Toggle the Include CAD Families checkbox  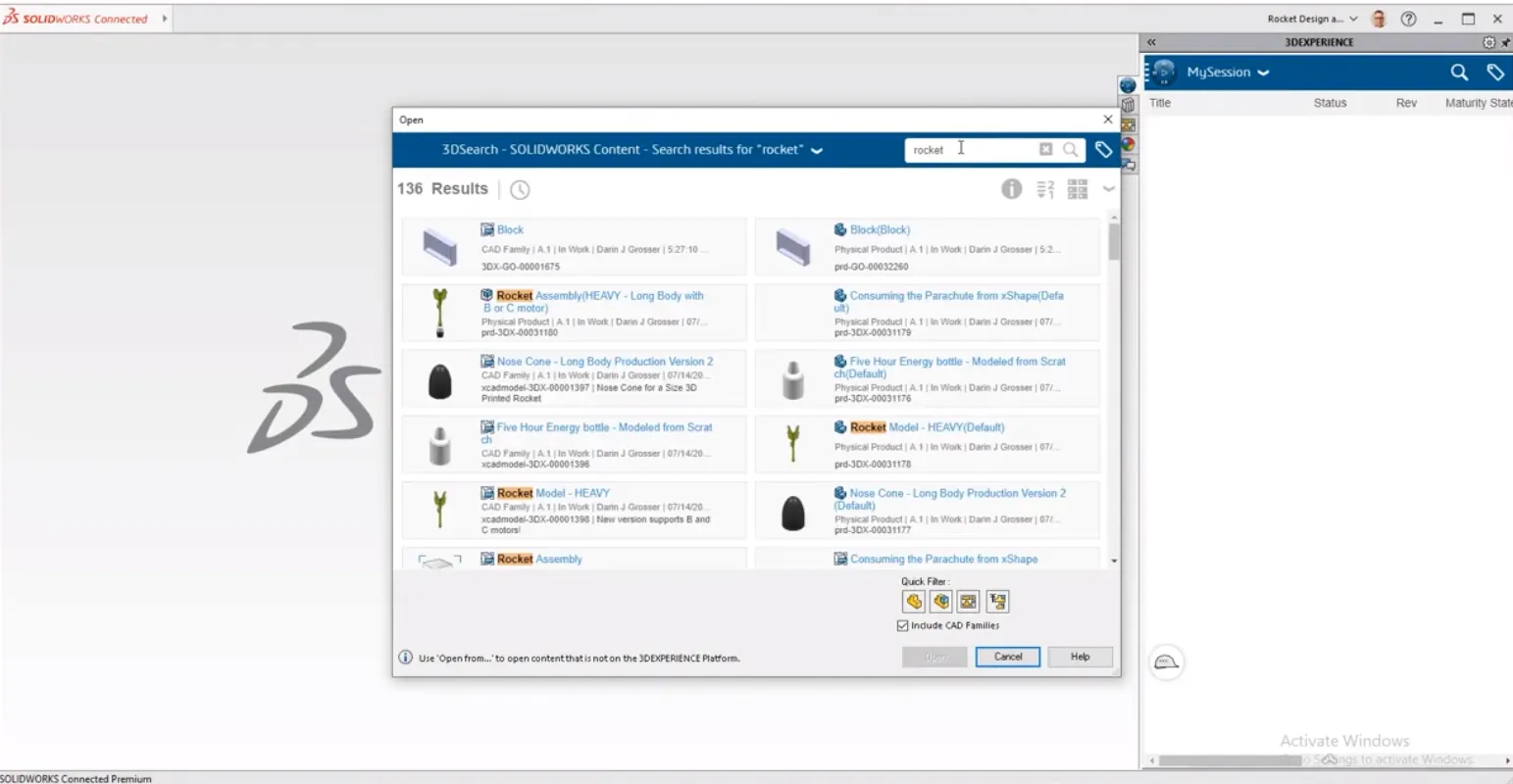902,625
